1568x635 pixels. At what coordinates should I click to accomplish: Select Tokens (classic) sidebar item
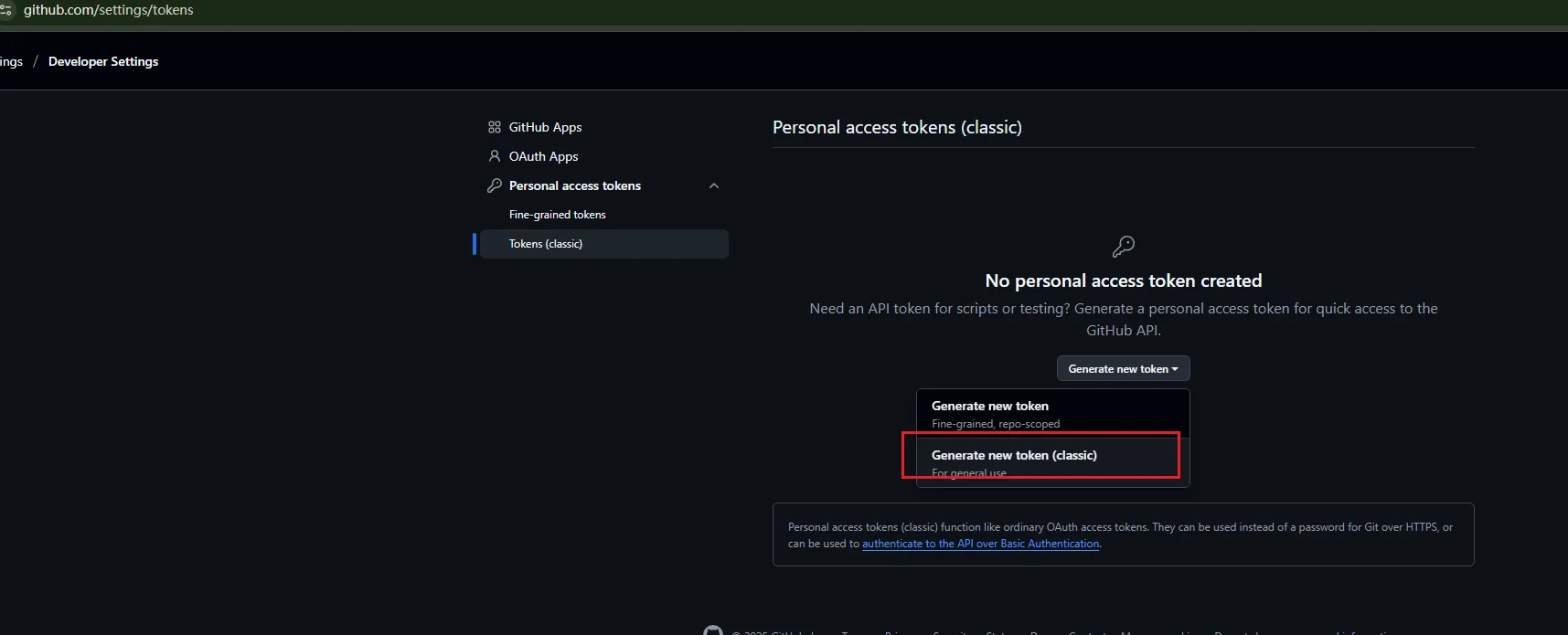[x=604, y=244]
